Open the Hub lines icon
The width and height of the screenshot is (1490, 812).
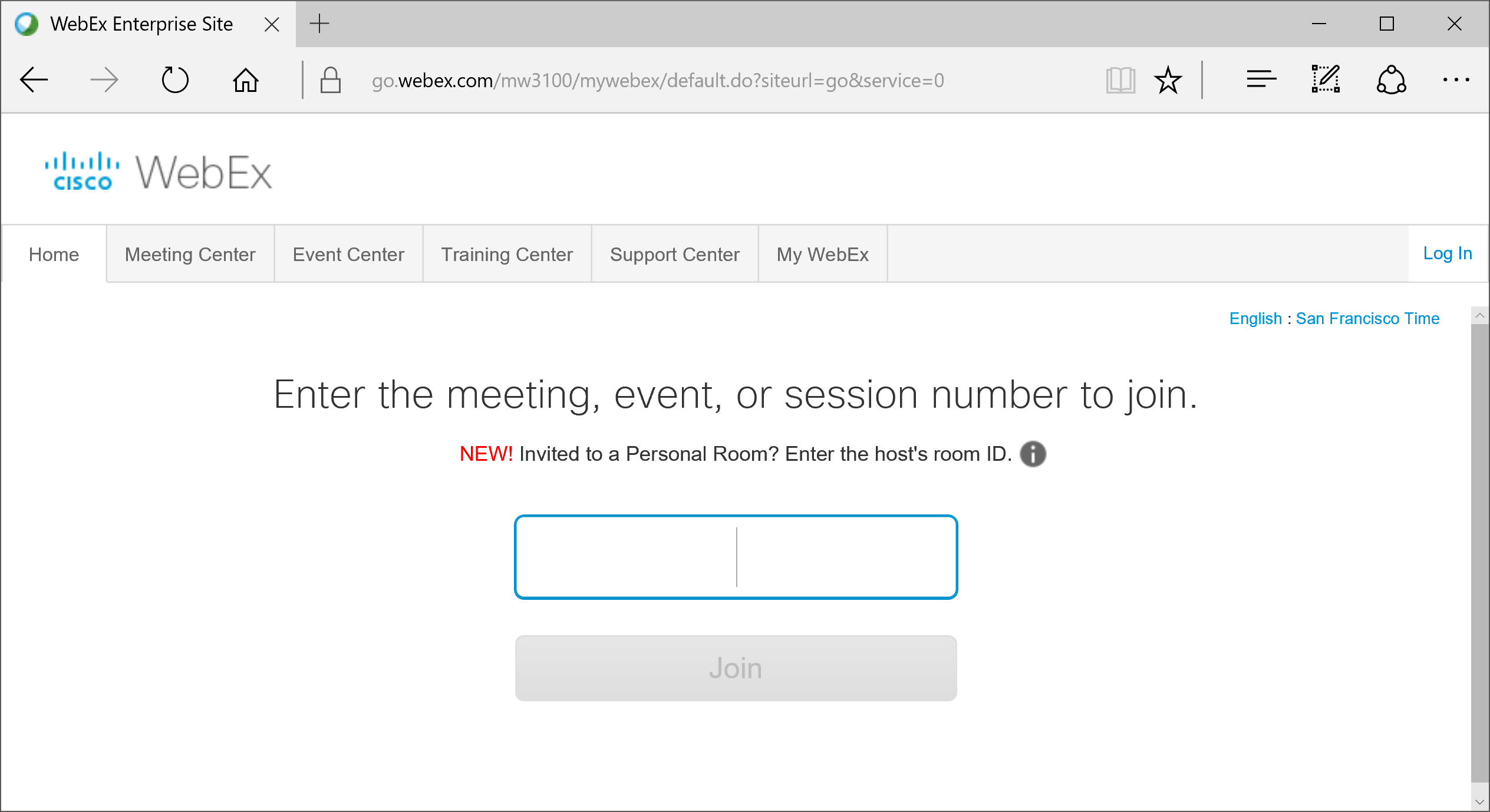click(1261, 79)
